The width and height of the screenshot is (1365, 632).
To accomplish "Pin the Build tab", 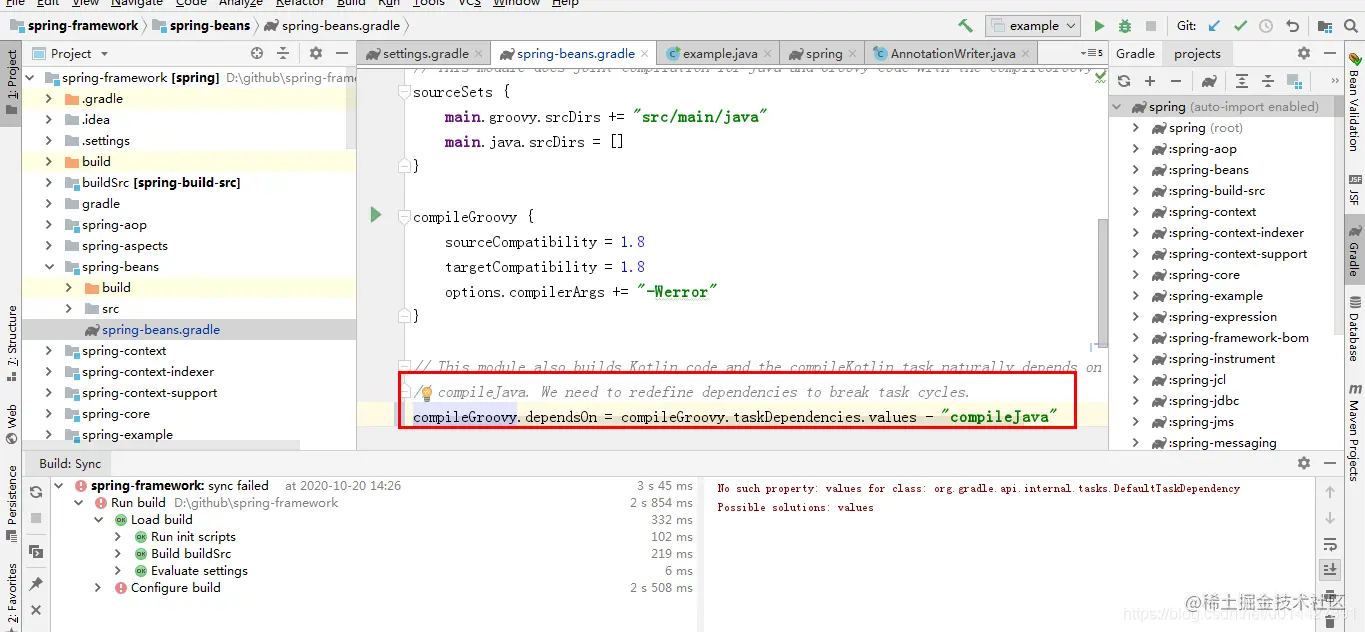I will coord(36,584).
